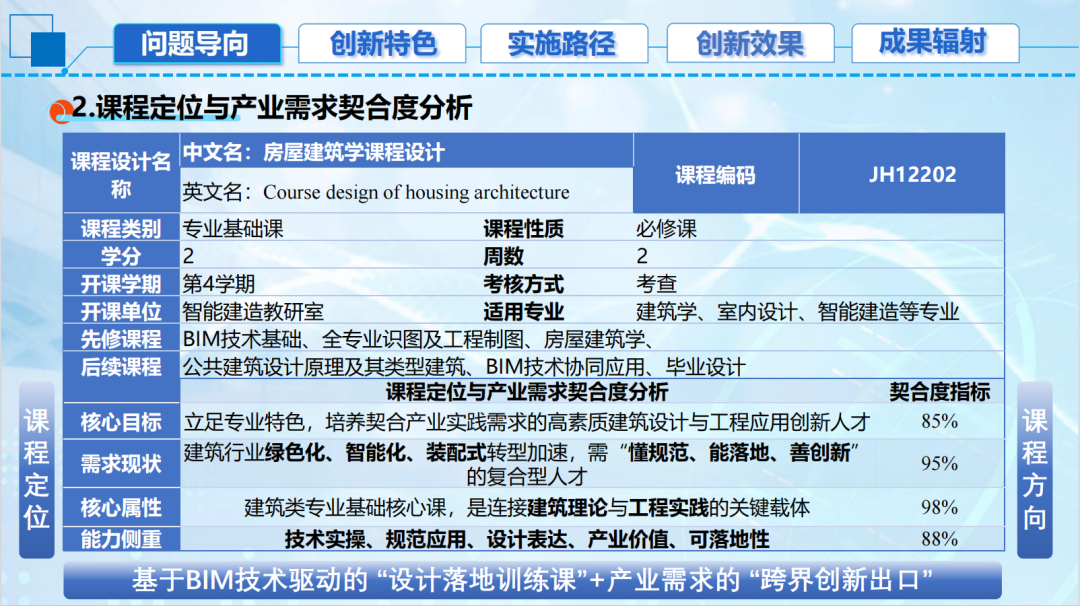Select the 技术实操、规范应用 abilities text
The height and width of the screenshot is (606, 1080).
coord(527,539)
